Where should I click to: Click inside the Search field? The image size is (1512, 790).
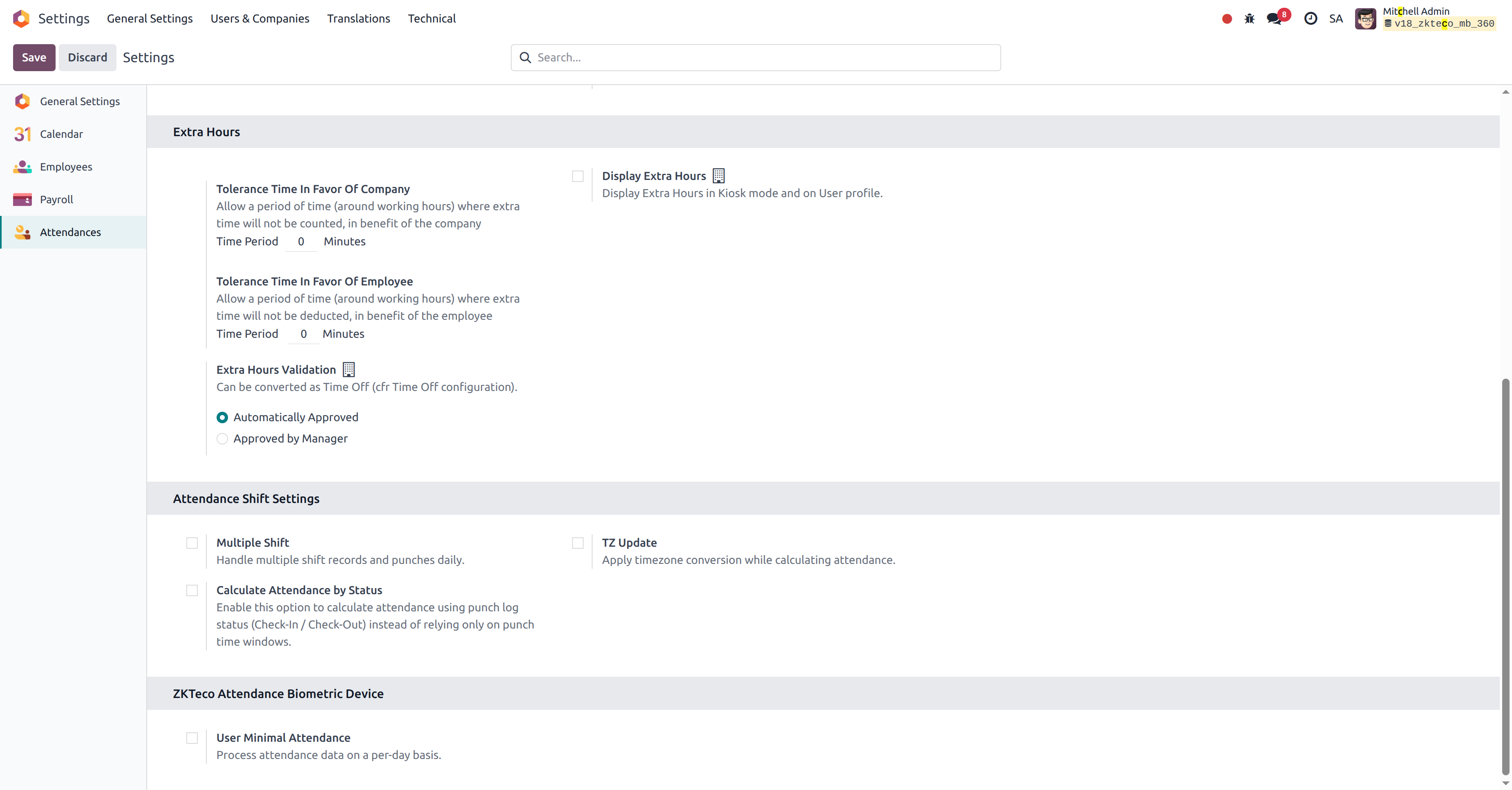click(x=755, y=57)
